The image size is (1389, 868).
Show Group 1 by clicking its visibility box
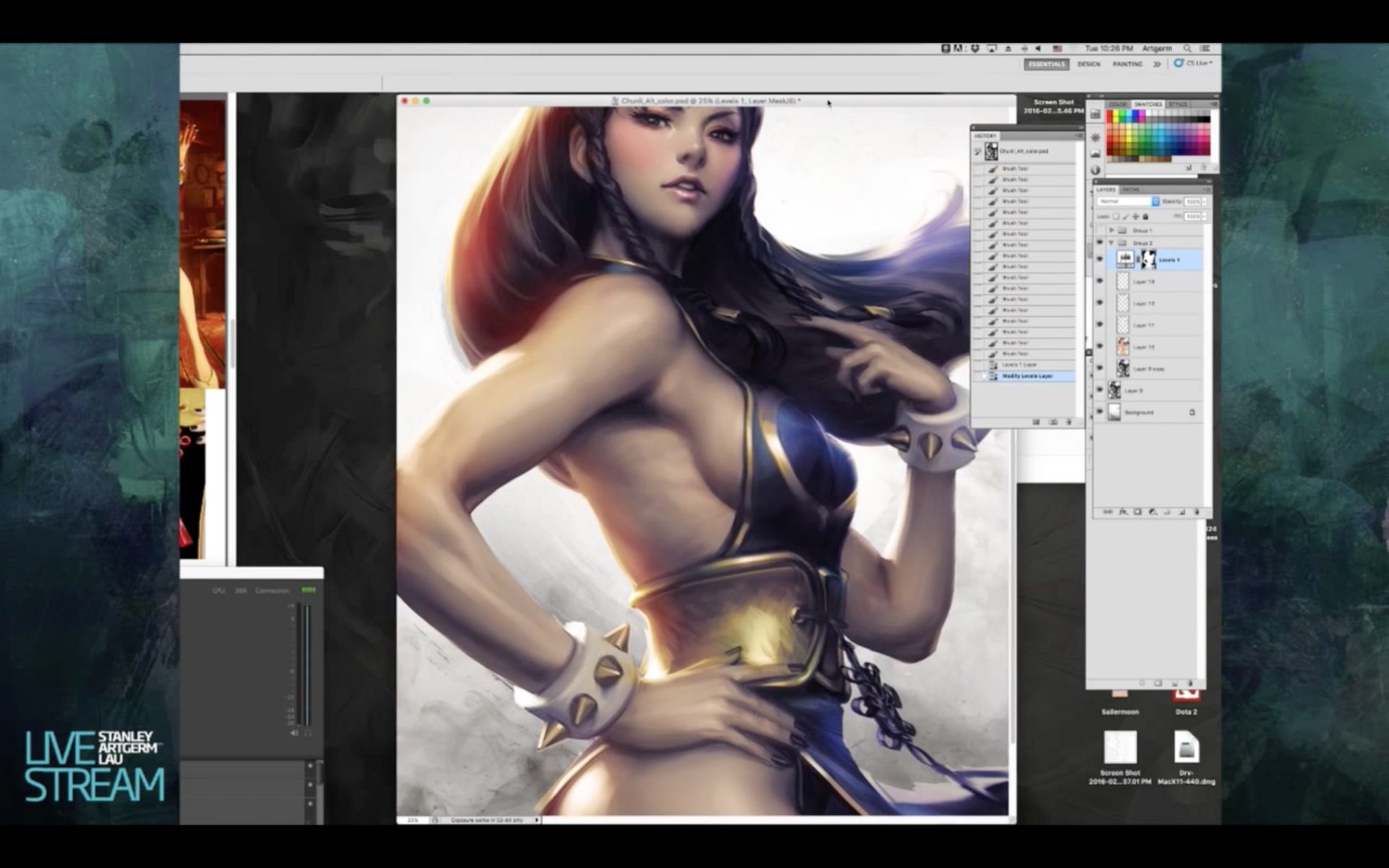click(1100, 230)
